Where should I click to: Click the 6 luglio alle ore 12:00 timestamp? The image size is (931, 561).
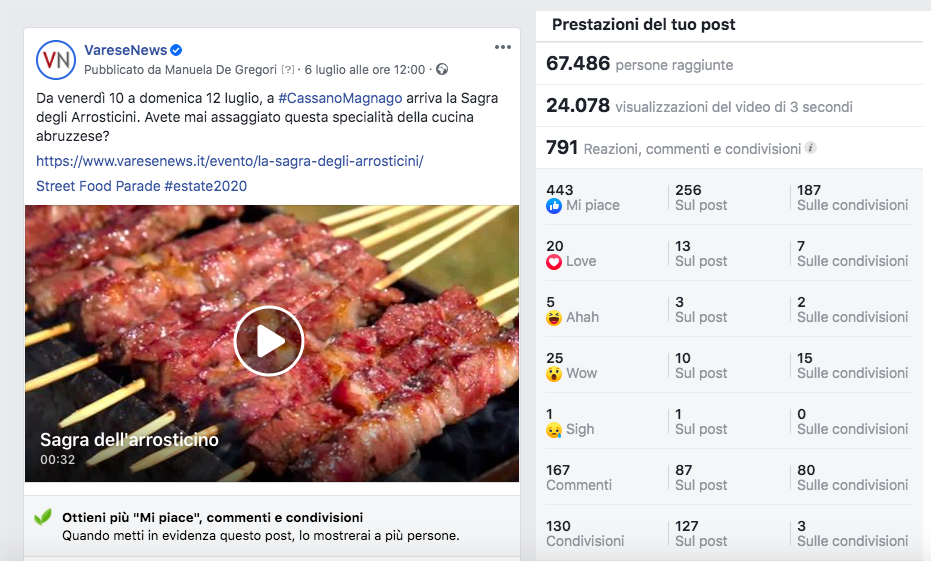tap(365, 69)
